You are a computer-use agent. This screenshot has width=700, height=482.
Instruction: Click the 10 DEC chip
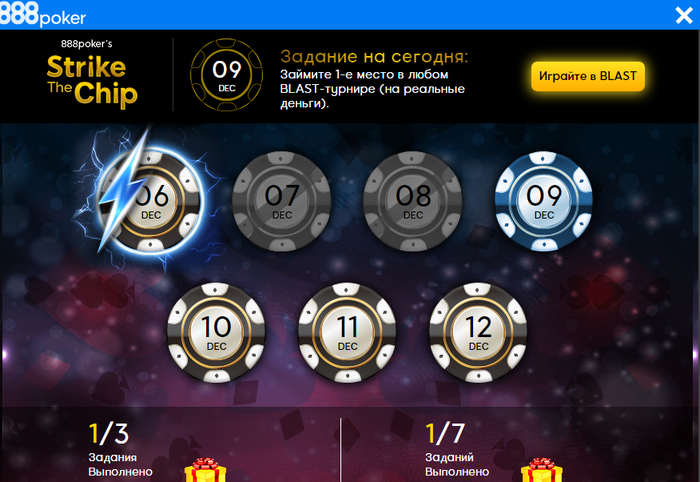coord(217,332)
